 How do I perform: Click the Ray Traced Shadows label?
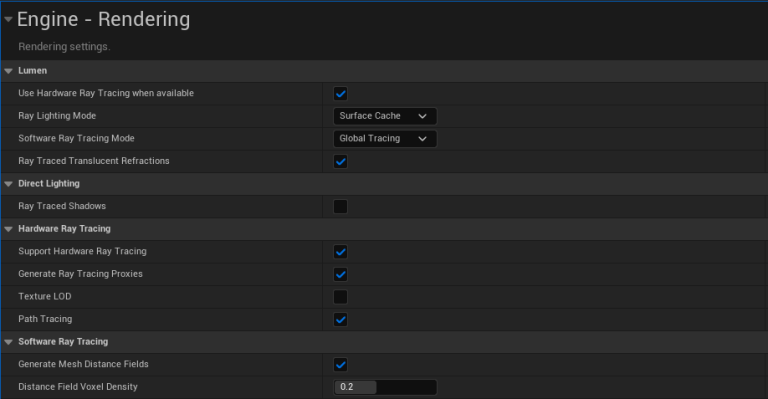point(62,206)
